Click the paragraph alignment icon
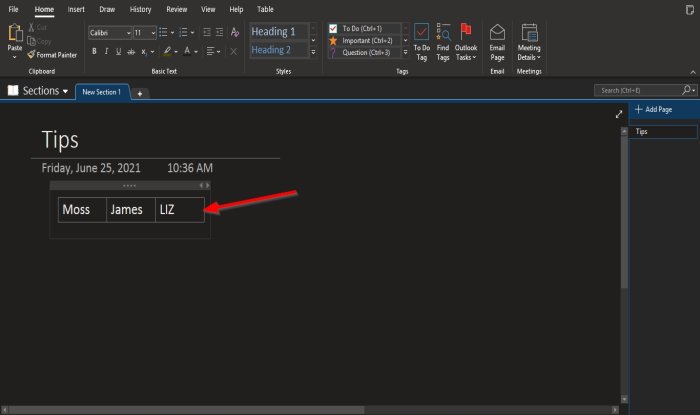Viewport: 700px width, 415px height. 210,51
